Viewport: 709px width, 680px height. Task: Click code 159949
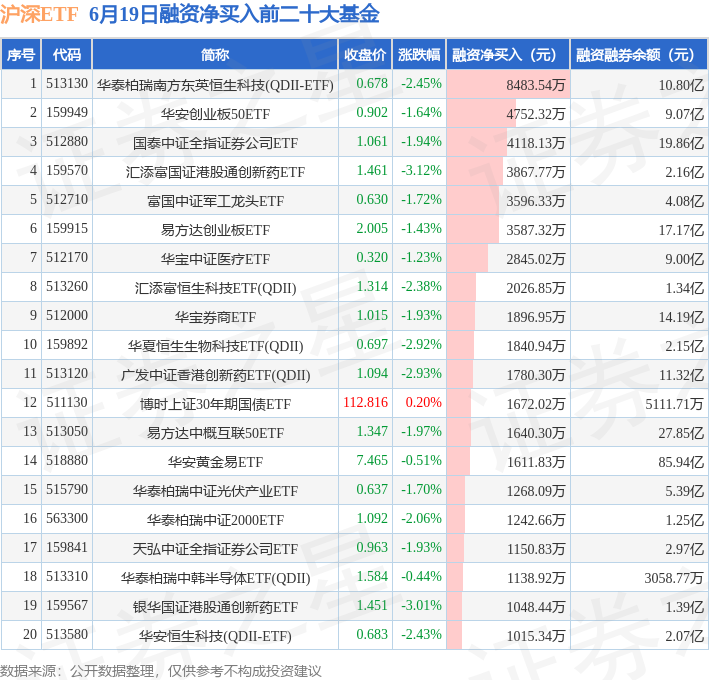pyautogui.click(x=67, y=113)
